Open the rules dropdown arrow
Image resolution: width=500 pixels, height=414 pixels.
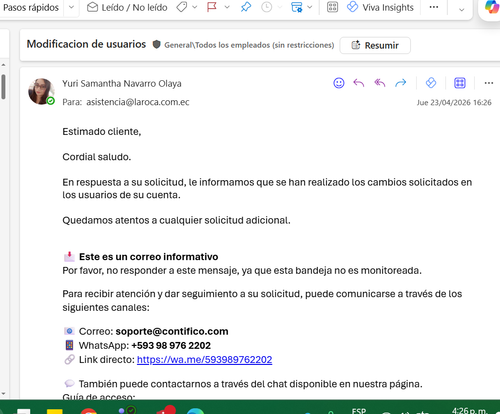[310, 7]
